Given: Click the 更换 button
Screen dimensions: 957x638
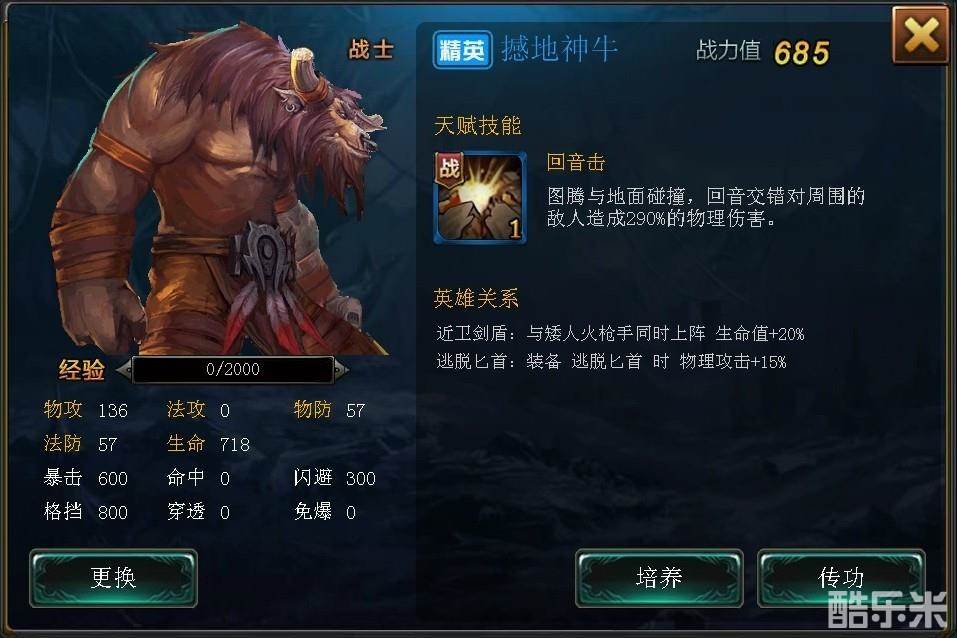Looking at the screenshot, I should [x=114, y=578].
